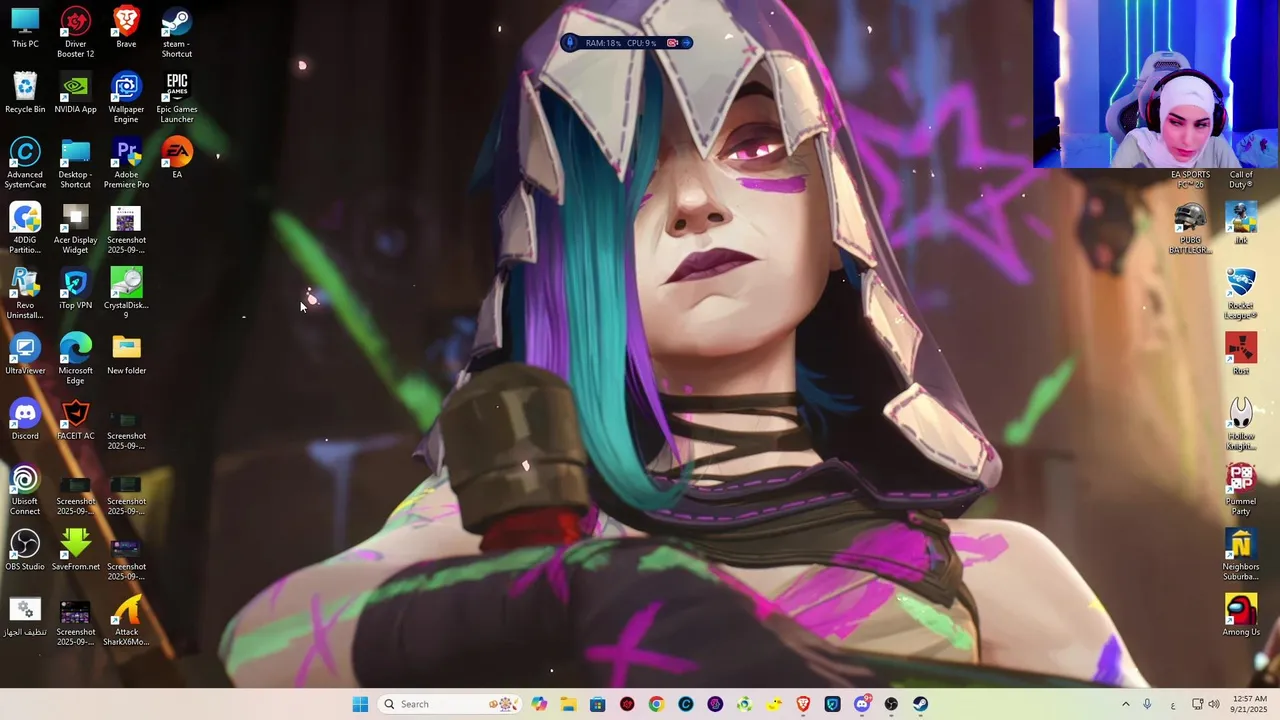Open File Explorer from the taskbar

[568, 704]
